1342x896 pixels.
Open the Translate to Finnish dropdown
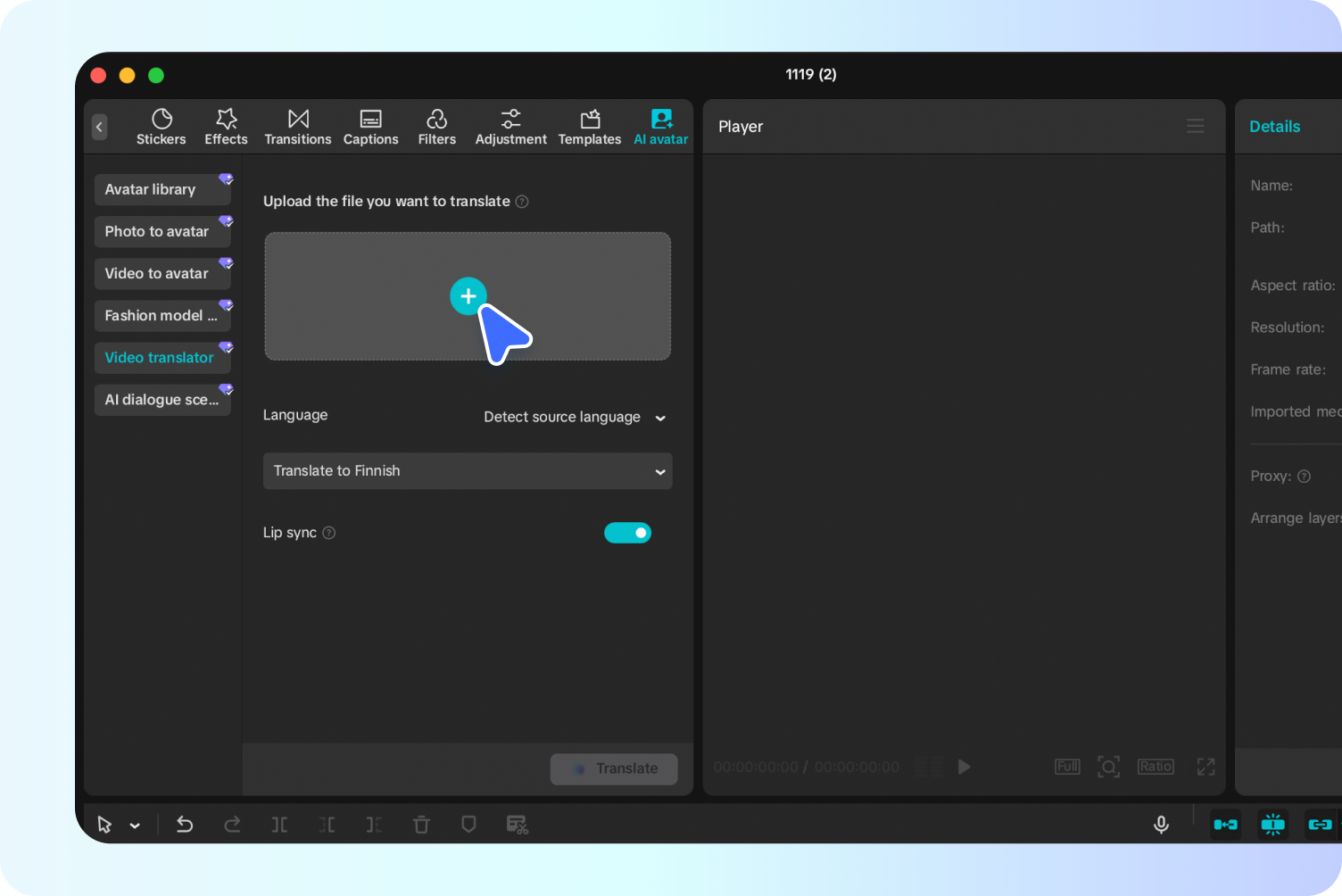tap(467, 470)
